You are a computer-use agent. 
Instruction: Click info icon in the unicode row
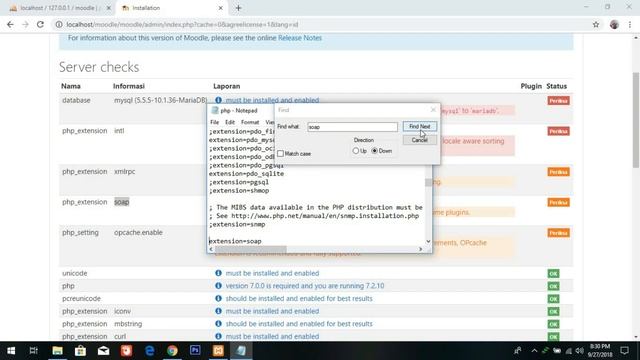click(218, 273)
